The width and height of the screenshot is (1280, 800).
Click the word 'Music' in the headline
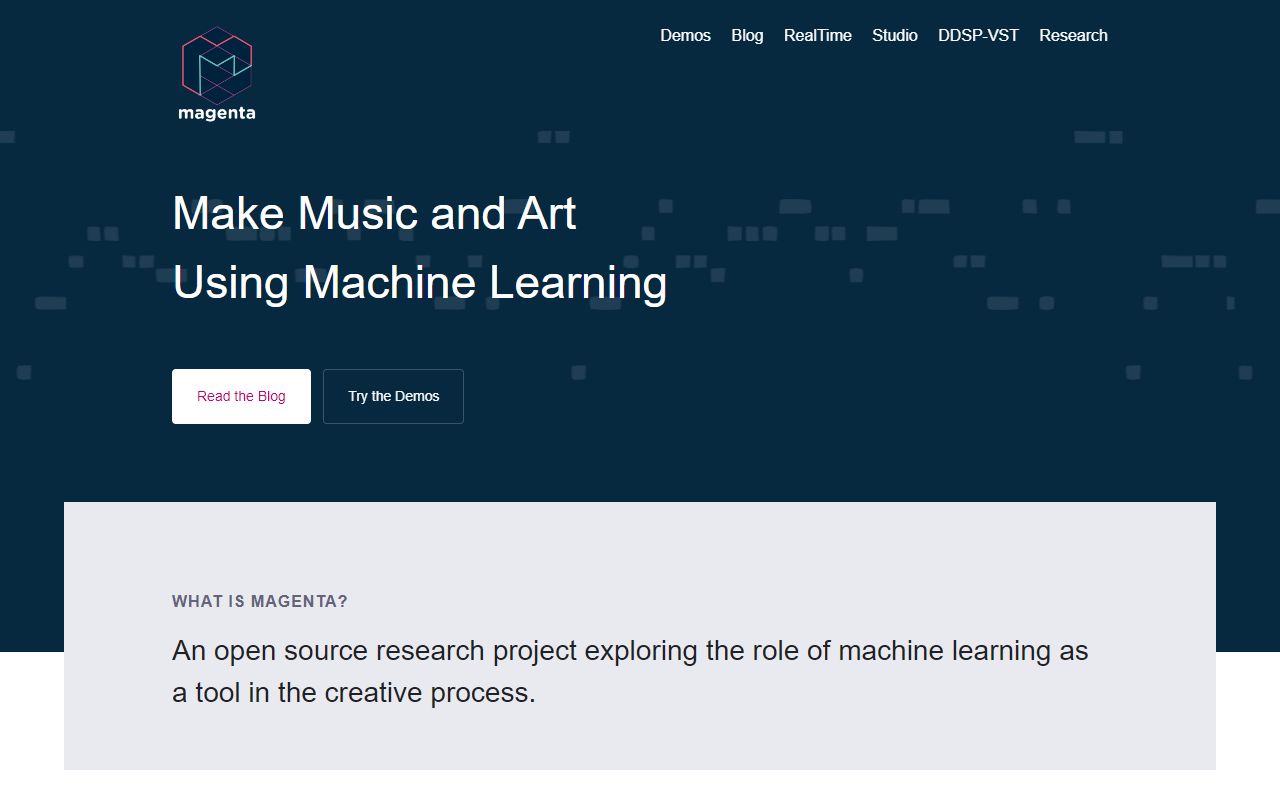pyautogui.click(x=357, y=213)
